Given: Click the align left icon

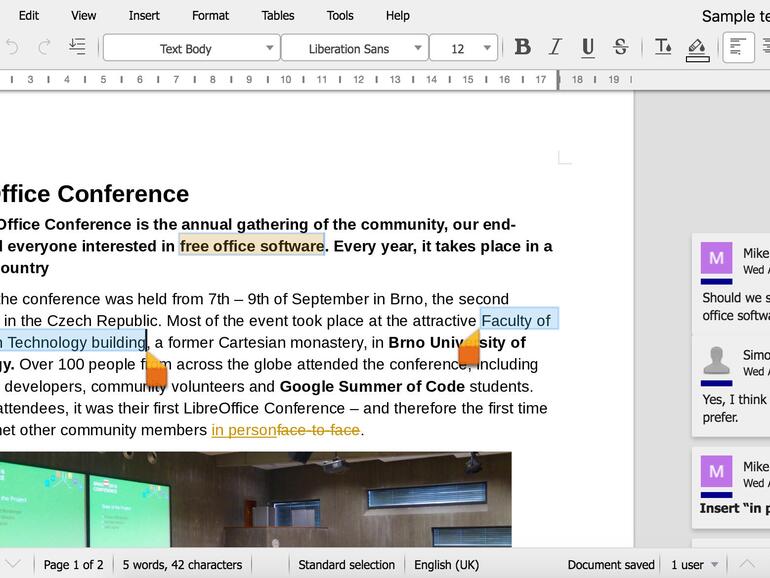Looking at the screenshot, I should tap(738, 47).
